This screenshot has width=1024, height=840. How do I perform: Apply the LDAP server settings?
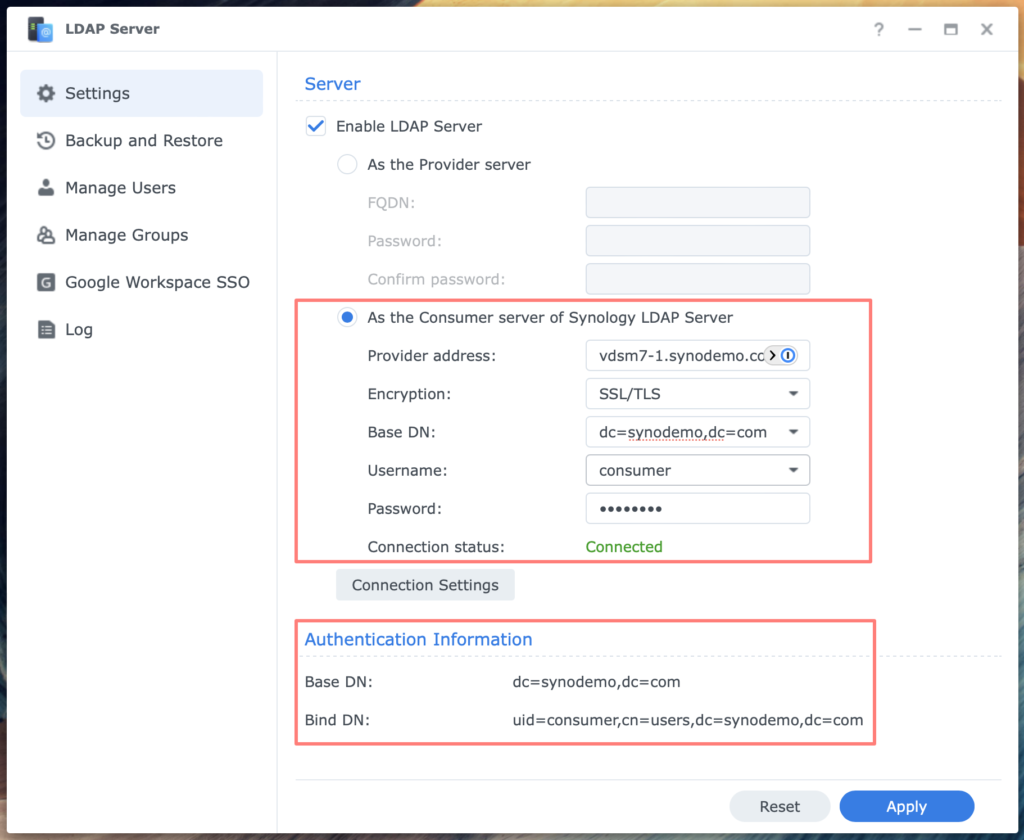(906, 807)
